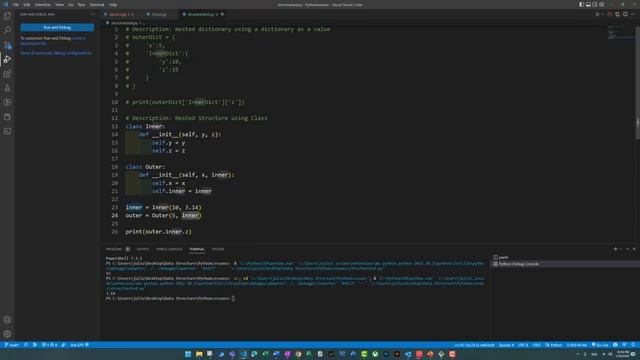Open the Extensions view
The image size is (640, 360).
7,74
